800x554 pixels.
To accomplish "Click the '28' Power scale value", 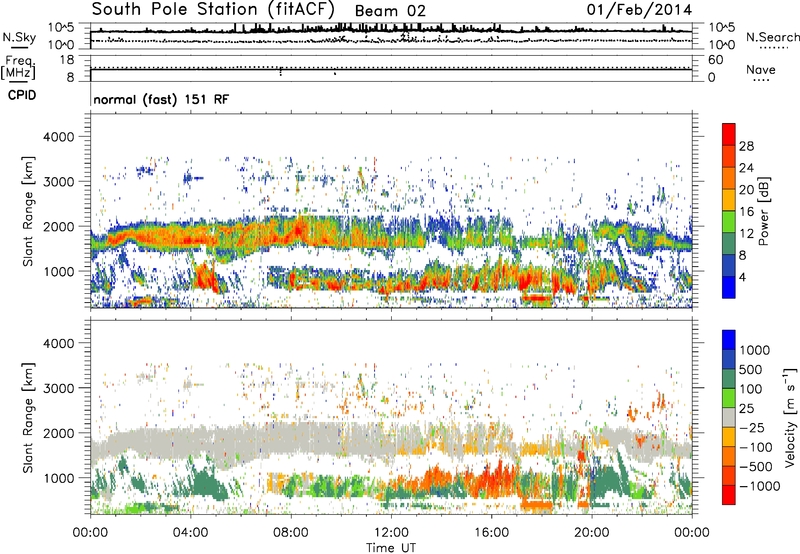I will pos(746,146).
